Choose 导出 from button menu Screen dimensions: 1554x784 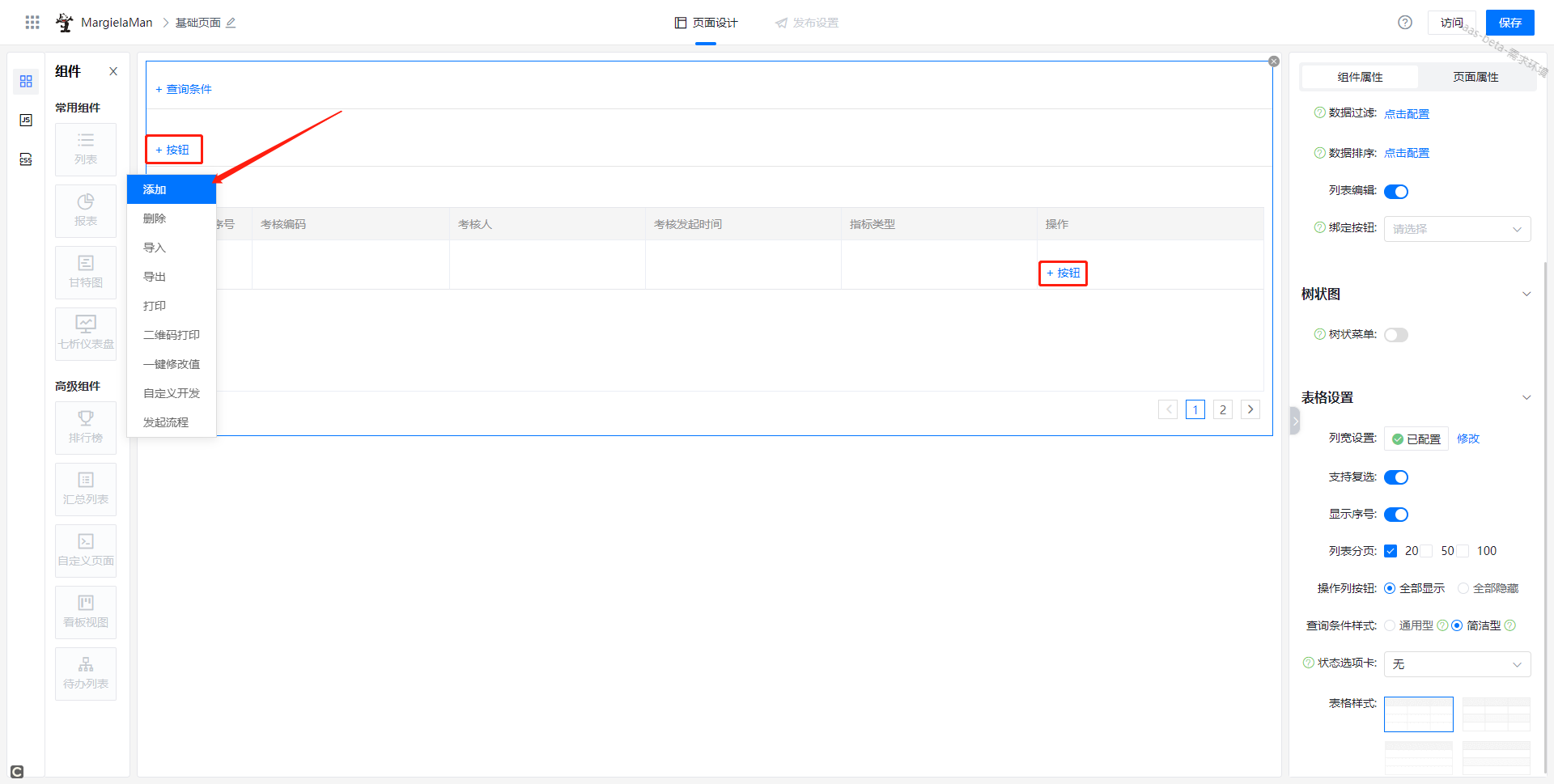172,277
